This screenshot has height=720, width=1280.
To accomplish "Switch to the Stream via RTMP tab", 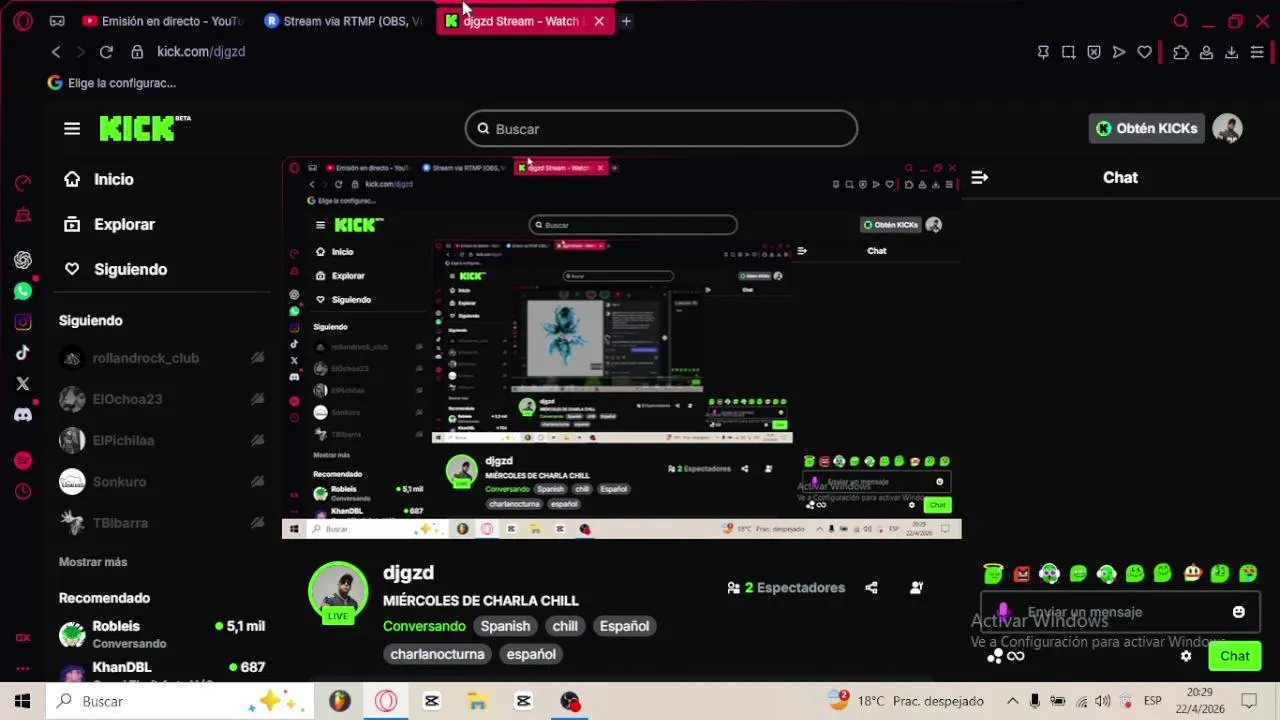I will (343, 21).
